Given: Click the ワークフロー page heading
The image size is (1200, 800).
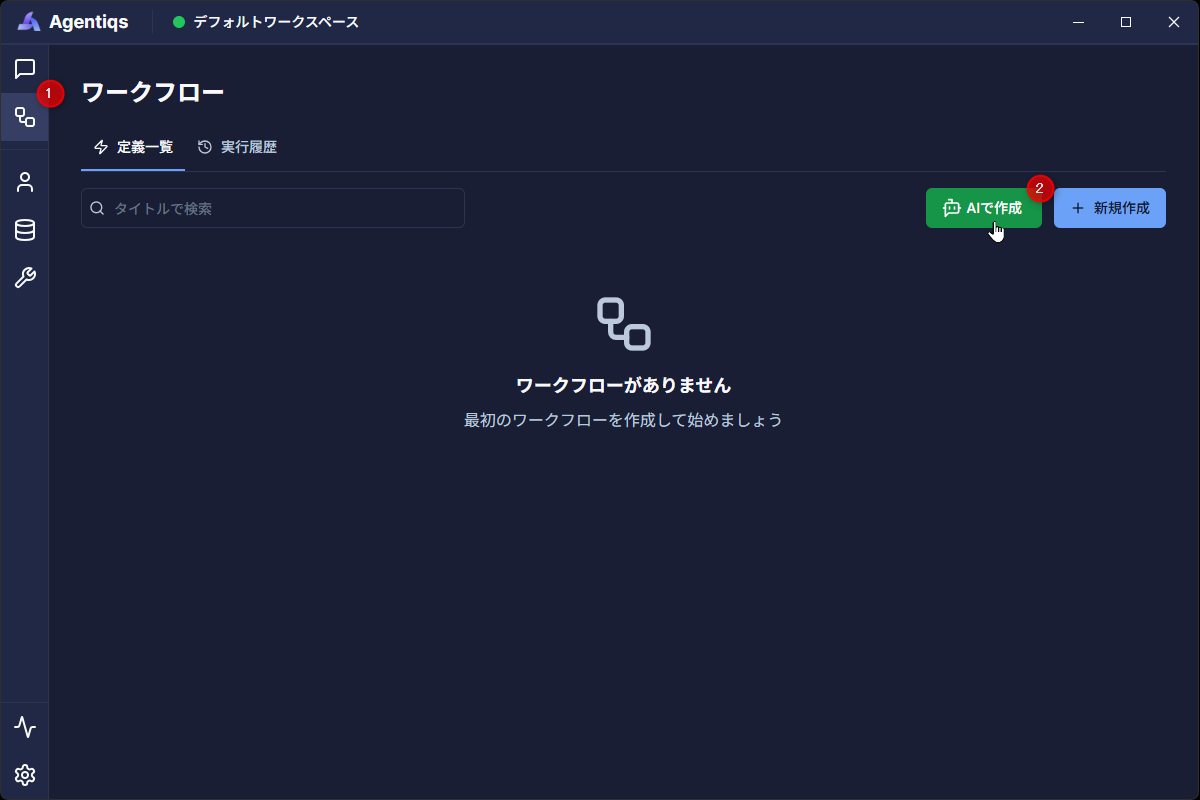Looking at the screenshot, I should coord(152,93).
